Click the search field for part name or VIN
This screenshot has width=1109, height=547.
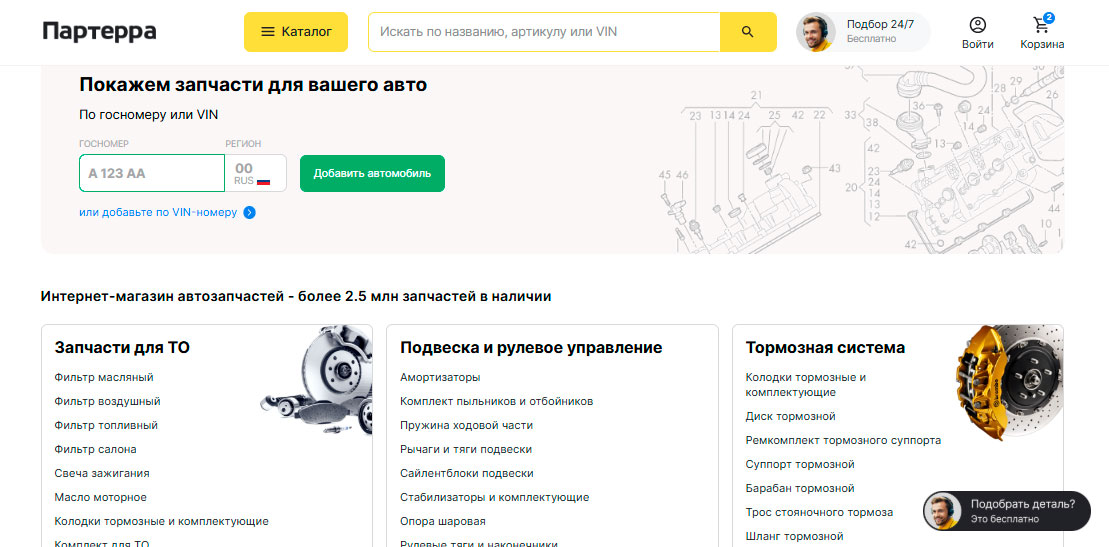[x=544, y=32]
